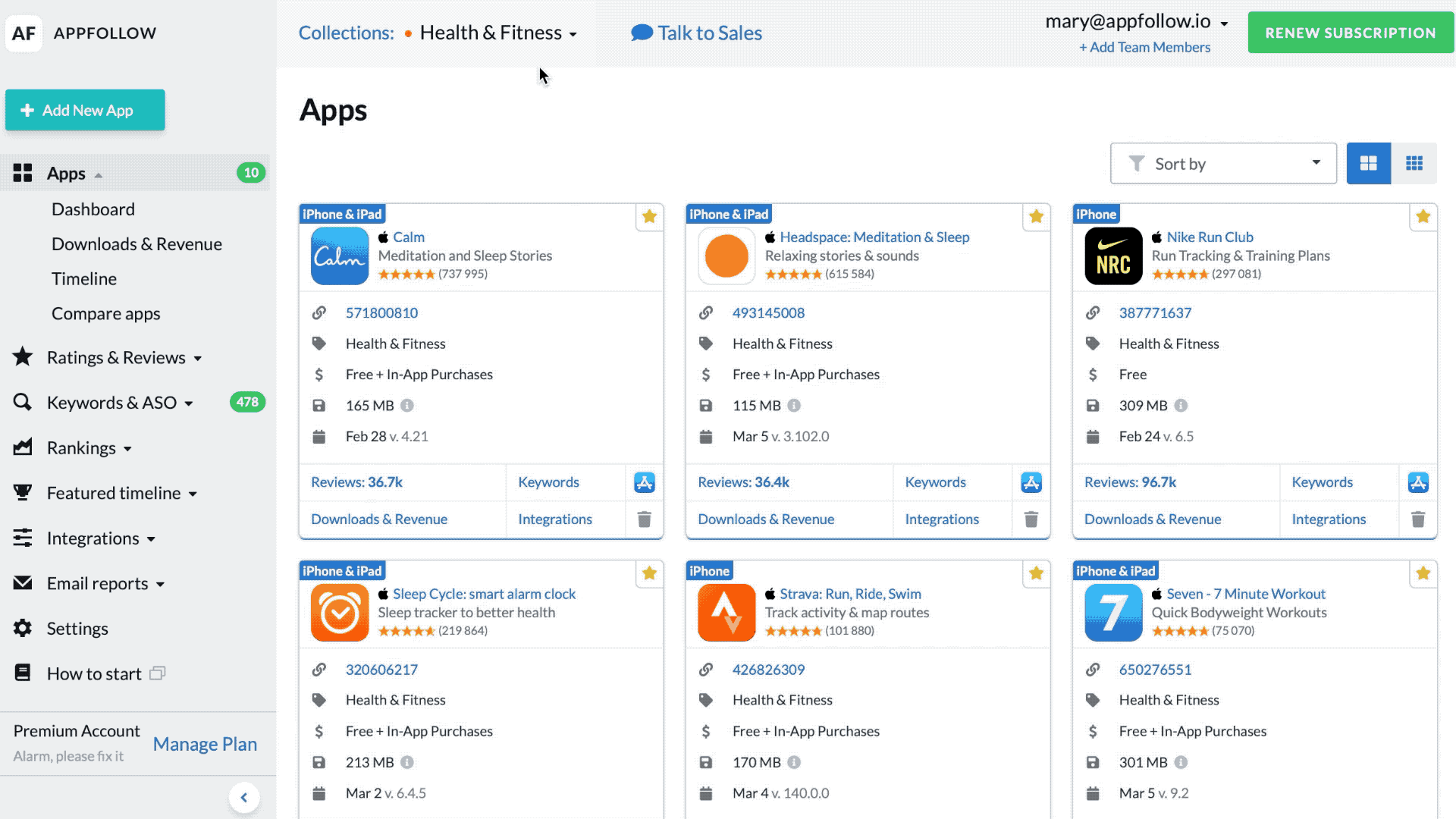The image size is (1456, 819).
Task: Unfavorite Headspace using the star toggle
Action: 1036,217
